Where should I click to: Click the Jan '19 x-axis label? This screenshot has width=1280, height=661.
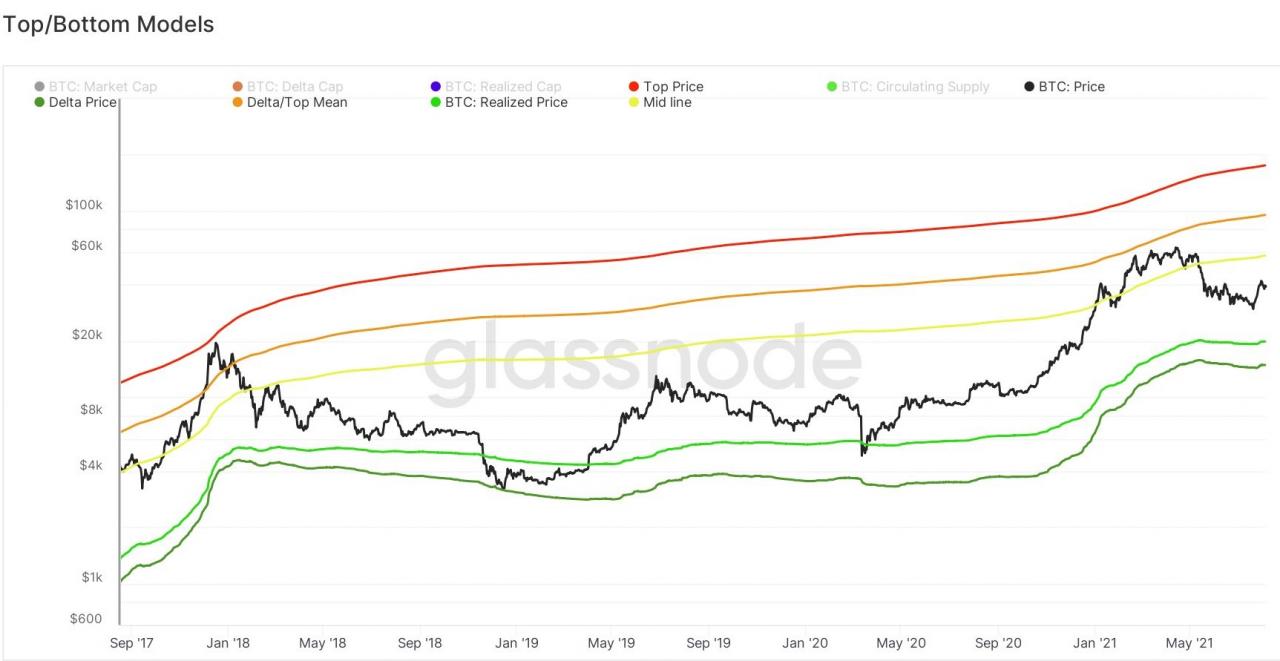point(515,644)
